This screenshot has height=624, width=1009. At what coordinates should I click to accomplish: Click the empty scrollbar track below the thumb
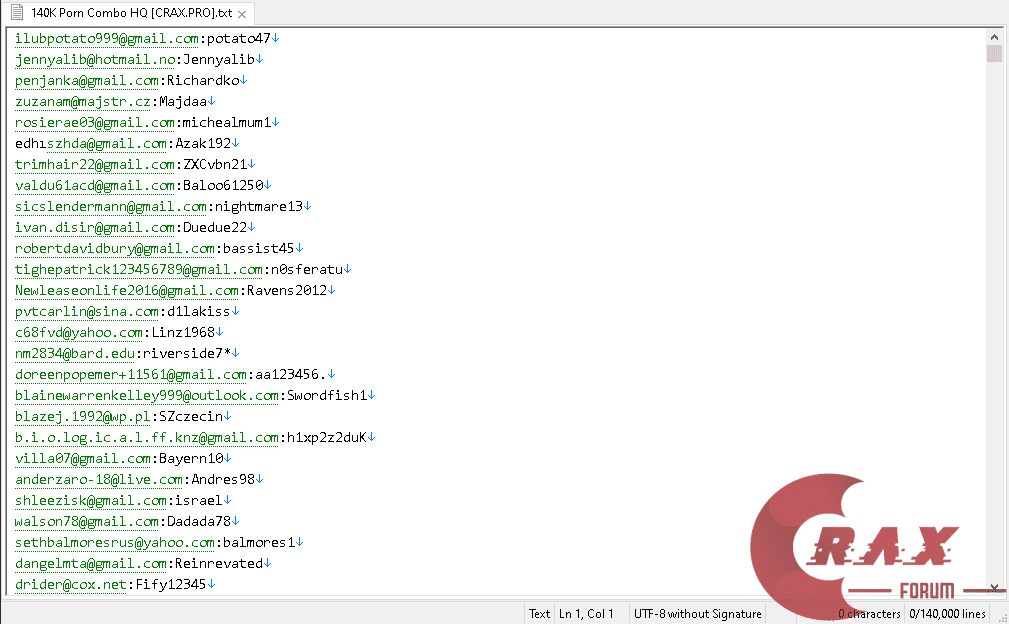pos(994,322)
